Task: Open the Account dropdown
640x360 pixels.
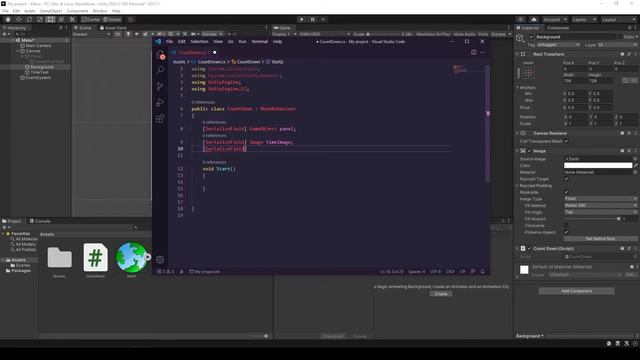Action: point(555,20)
